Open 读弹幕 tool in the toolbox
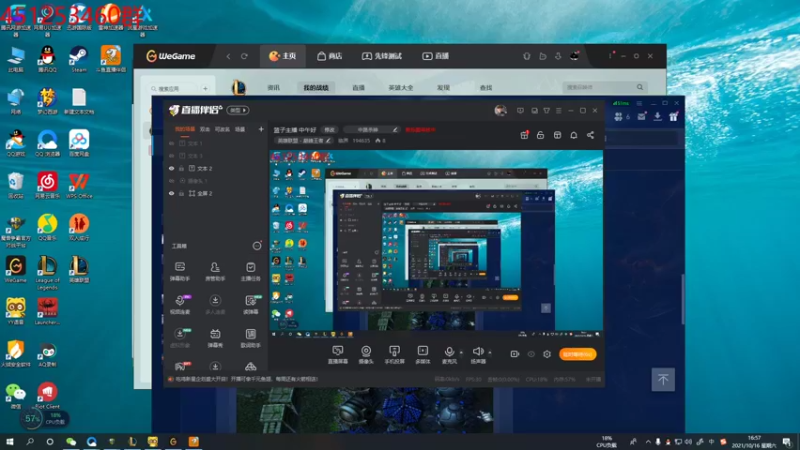The width and height of the screenshot is (800, 450). point(251,304)
